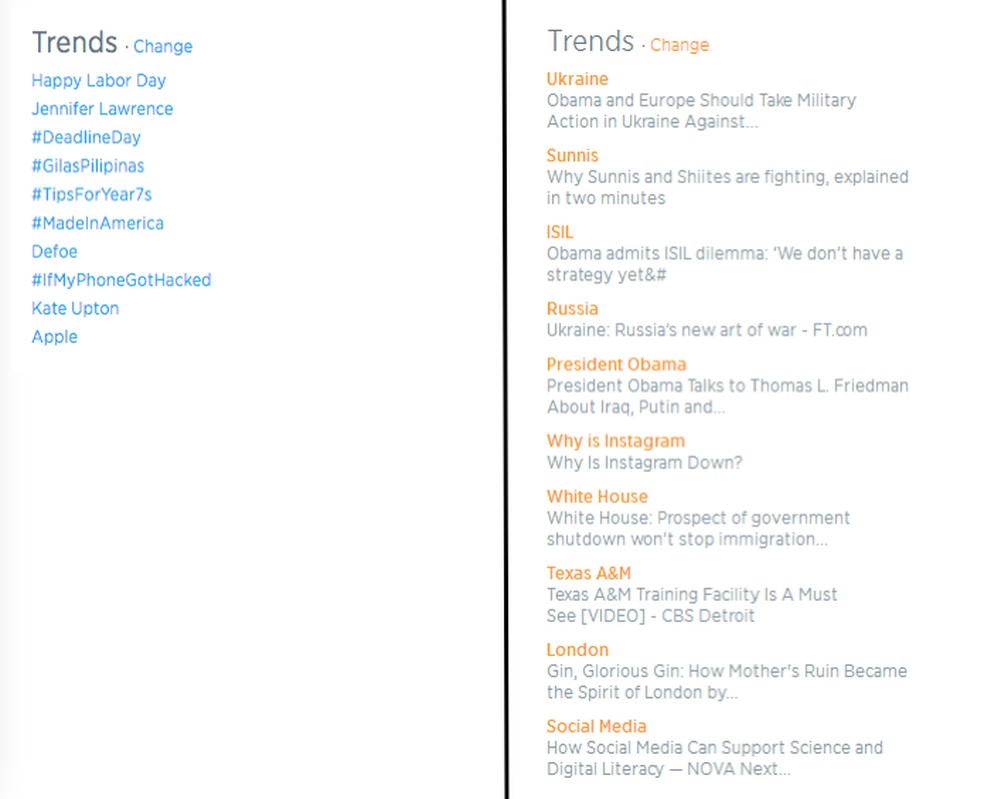Click the Why is Instagram trend
This screenshot has width=984, height=799.
[x=615, y=440]
